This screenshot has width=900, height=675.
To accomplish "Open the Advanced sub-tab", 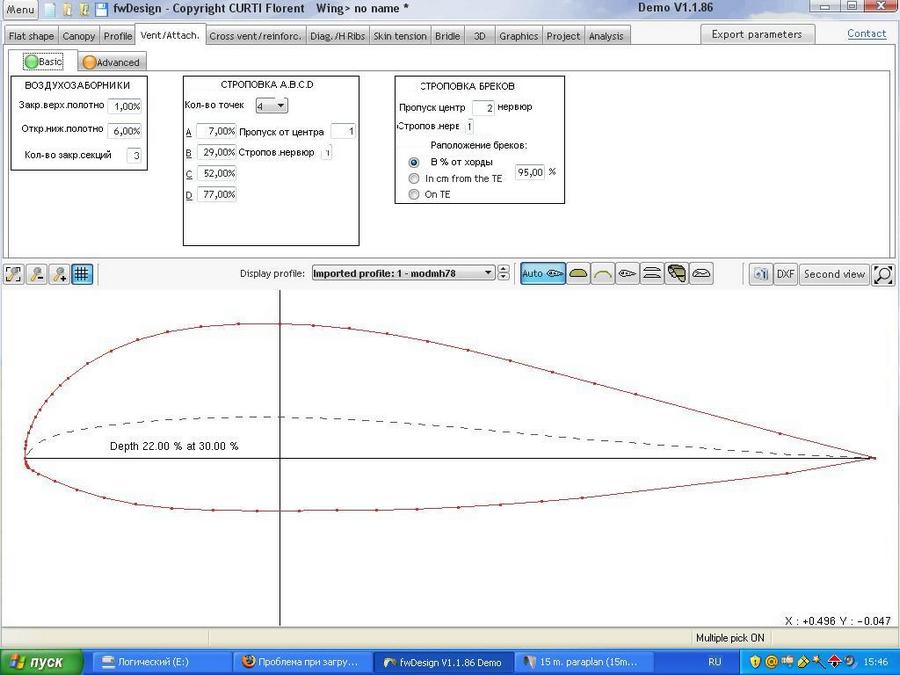I will click(110, 62).
